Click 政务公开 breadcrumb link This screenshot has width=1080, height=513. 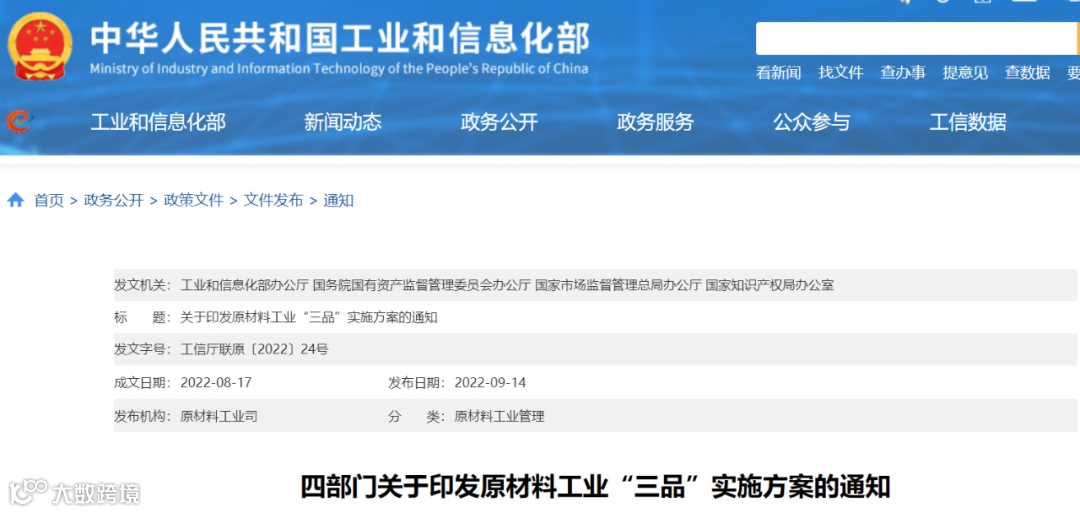coord(114,200)
